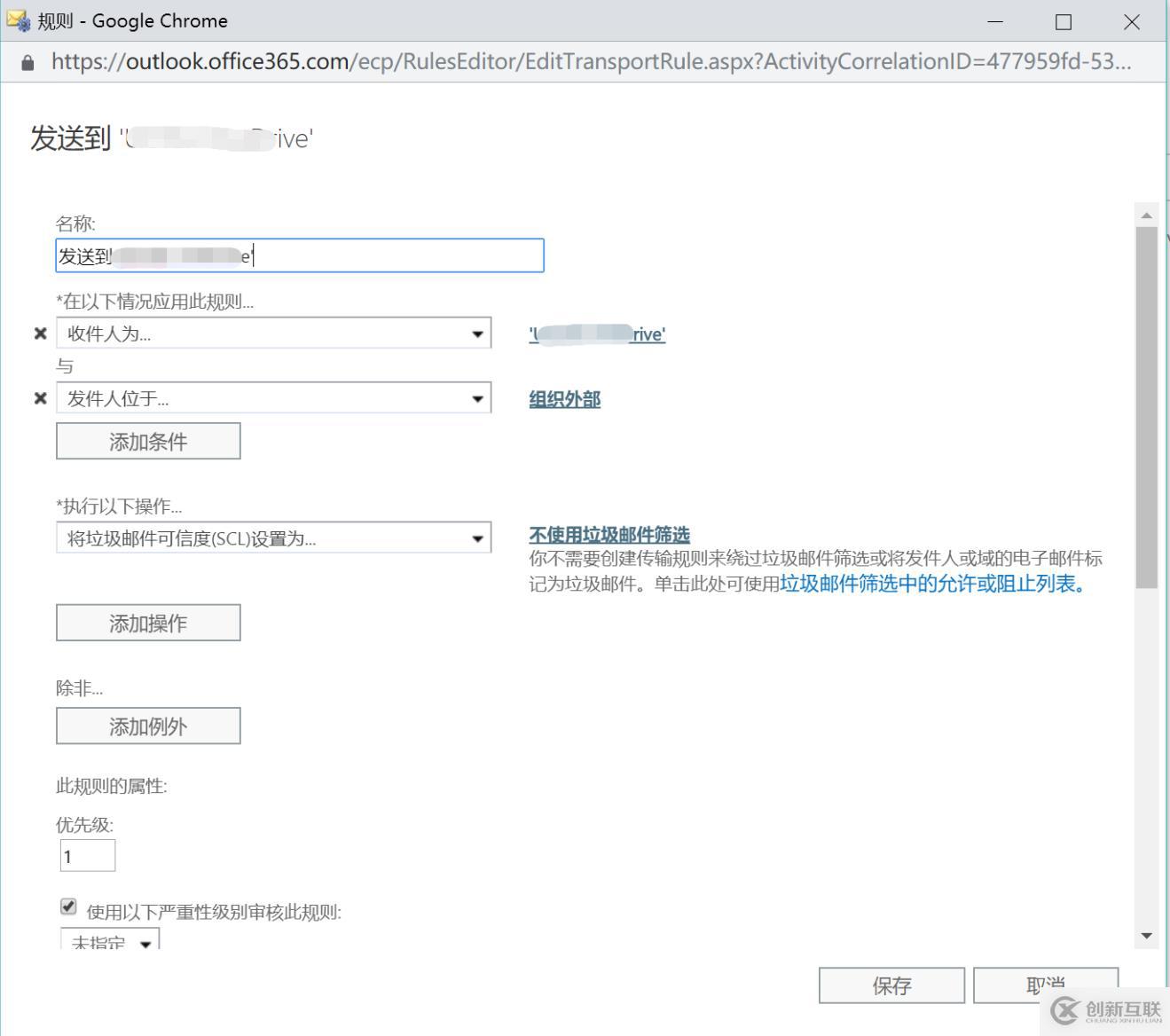
Task: Open the '发件人位于...' condition dropdown
Action: (273, 398)
